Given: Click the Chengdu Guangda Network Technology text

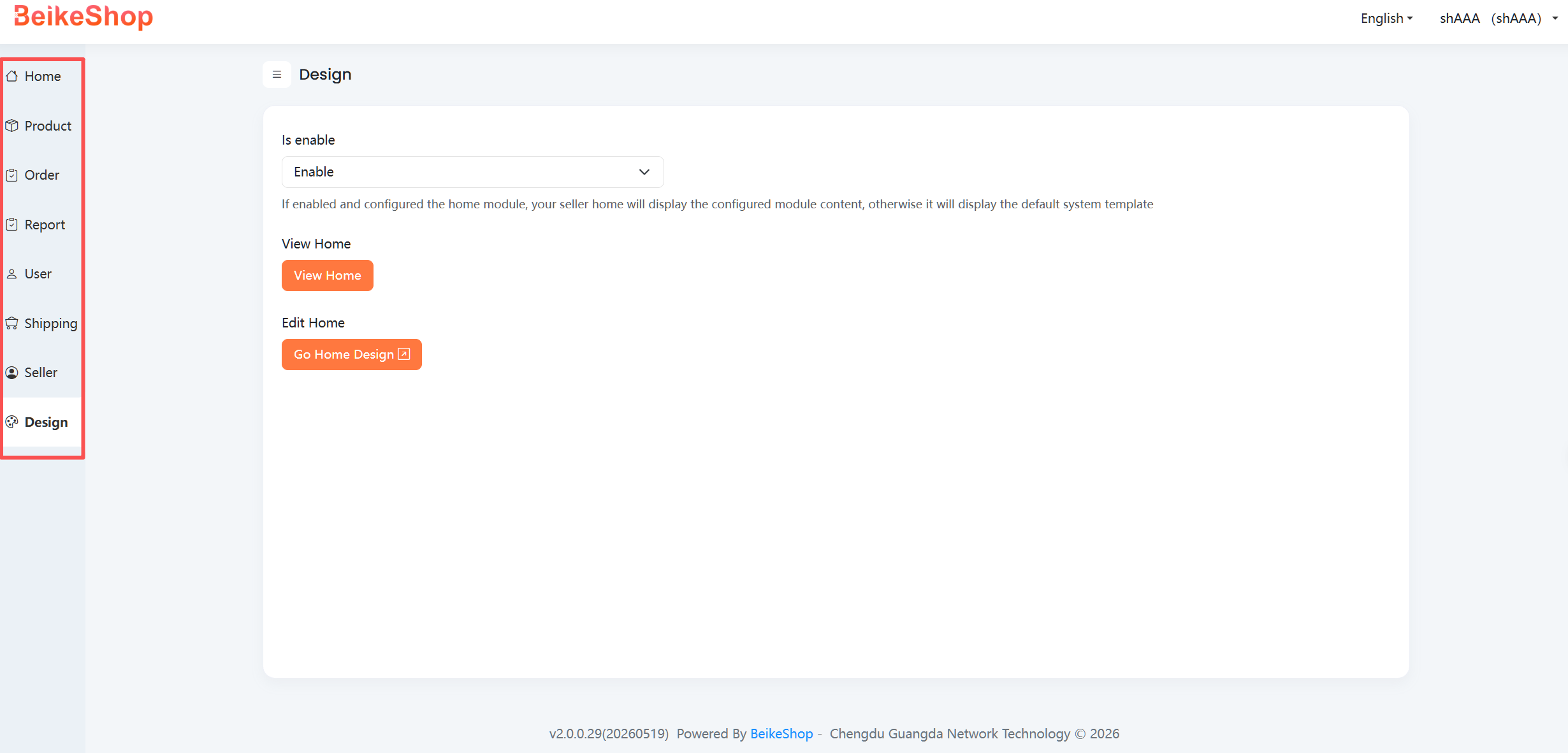Looking at the screenshot, I should 950,734.
